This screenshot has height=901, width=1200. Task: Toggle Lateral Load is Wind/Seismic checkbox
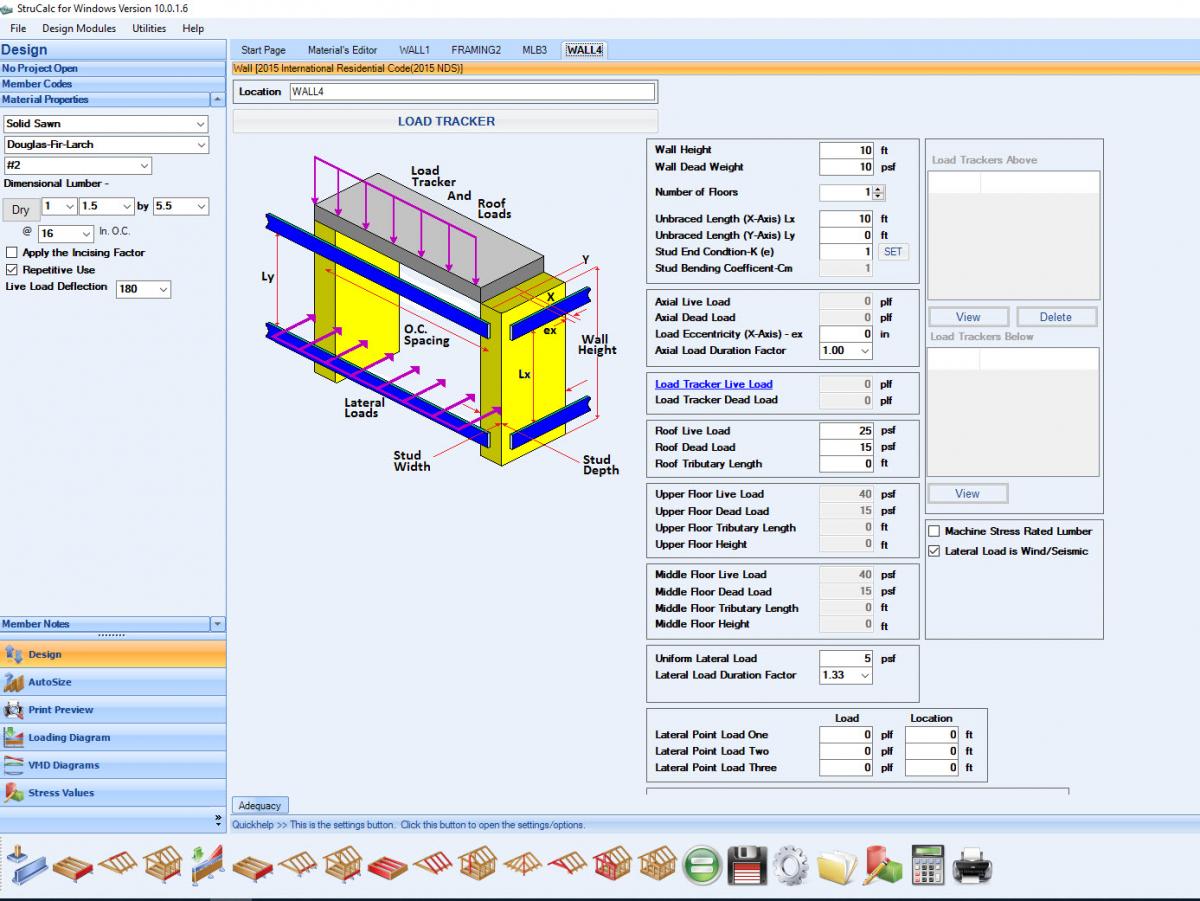point(935,551)
